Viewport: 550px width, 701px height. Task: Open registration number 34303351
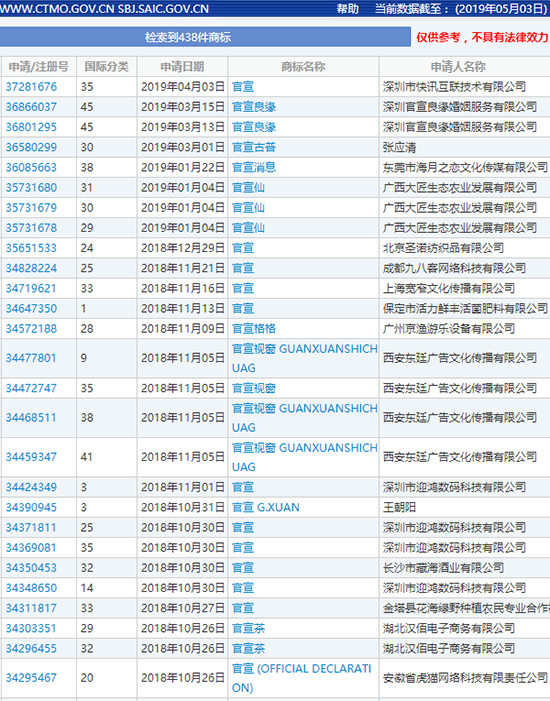click(31, 628)
